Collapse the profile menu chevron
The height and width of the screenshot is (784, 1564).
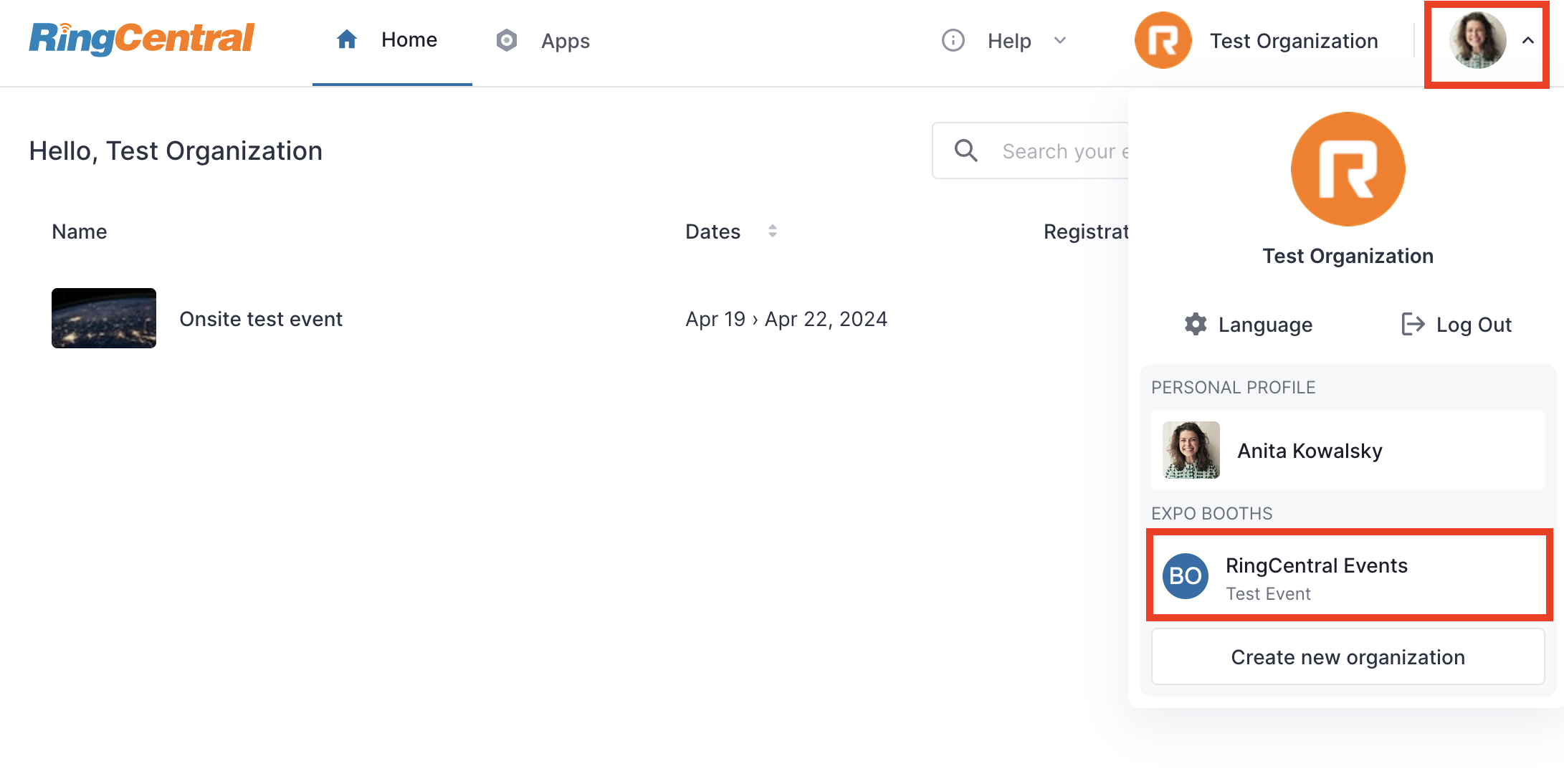(1528, 41)
